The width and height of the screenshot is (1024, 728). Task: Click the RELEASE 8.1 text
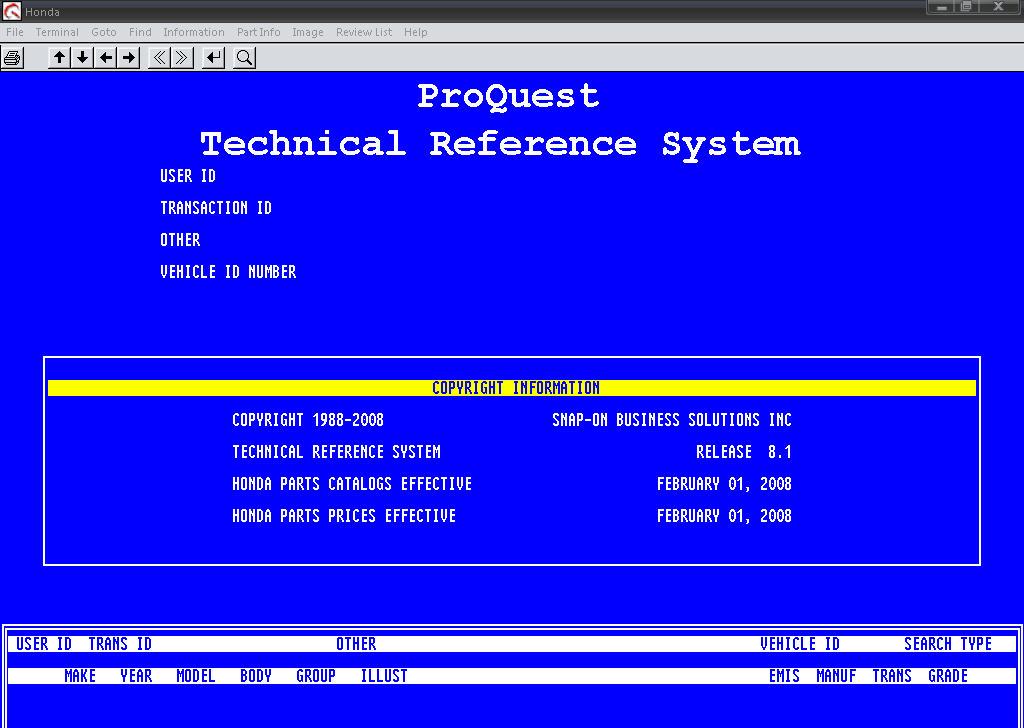point(744,452)
